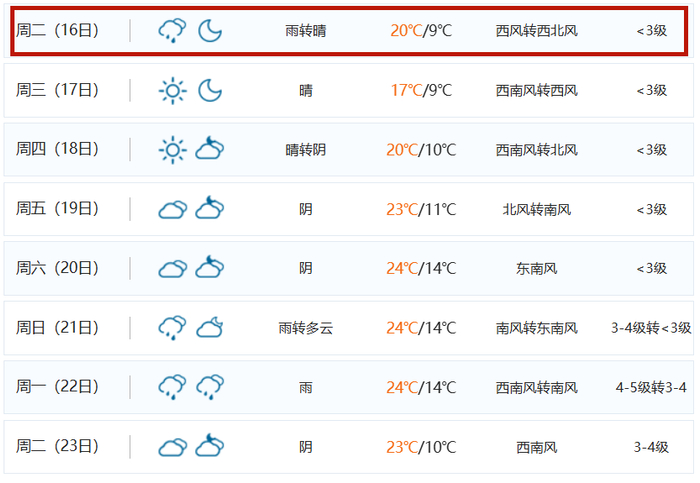The width and height of the screenshot is (700, 483).
Task: Click the 晴转阴 weather text
Action: pyautogui.click(x=305, y=150)
